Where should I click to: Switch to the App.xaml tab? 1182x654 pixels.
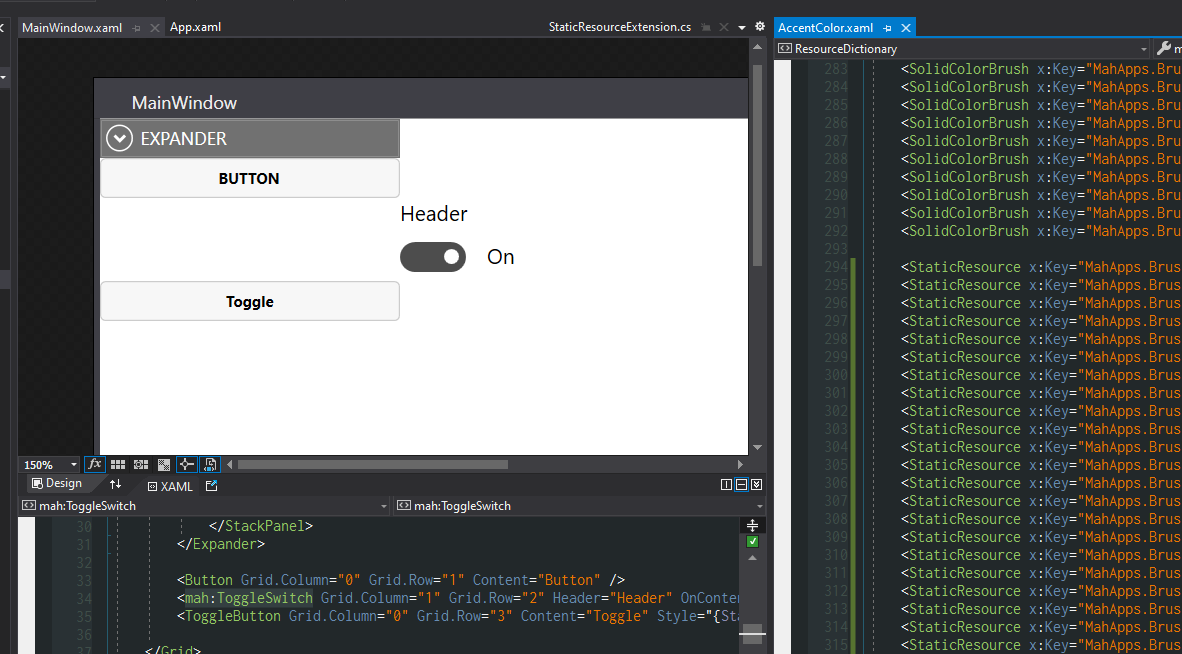pos(195,27)
